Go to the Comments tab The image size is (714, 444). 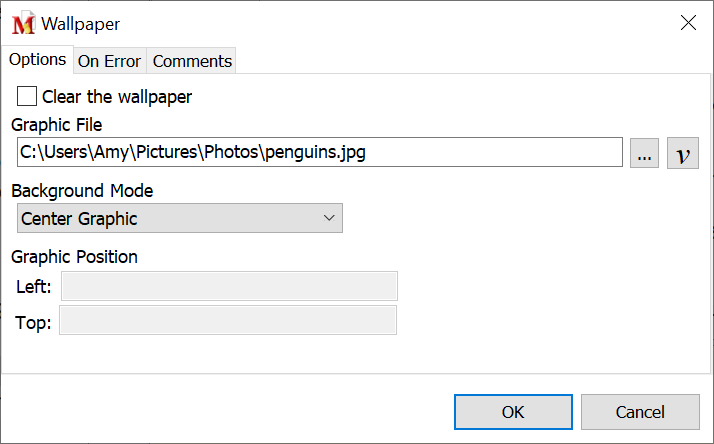click(x=192, y=61)
